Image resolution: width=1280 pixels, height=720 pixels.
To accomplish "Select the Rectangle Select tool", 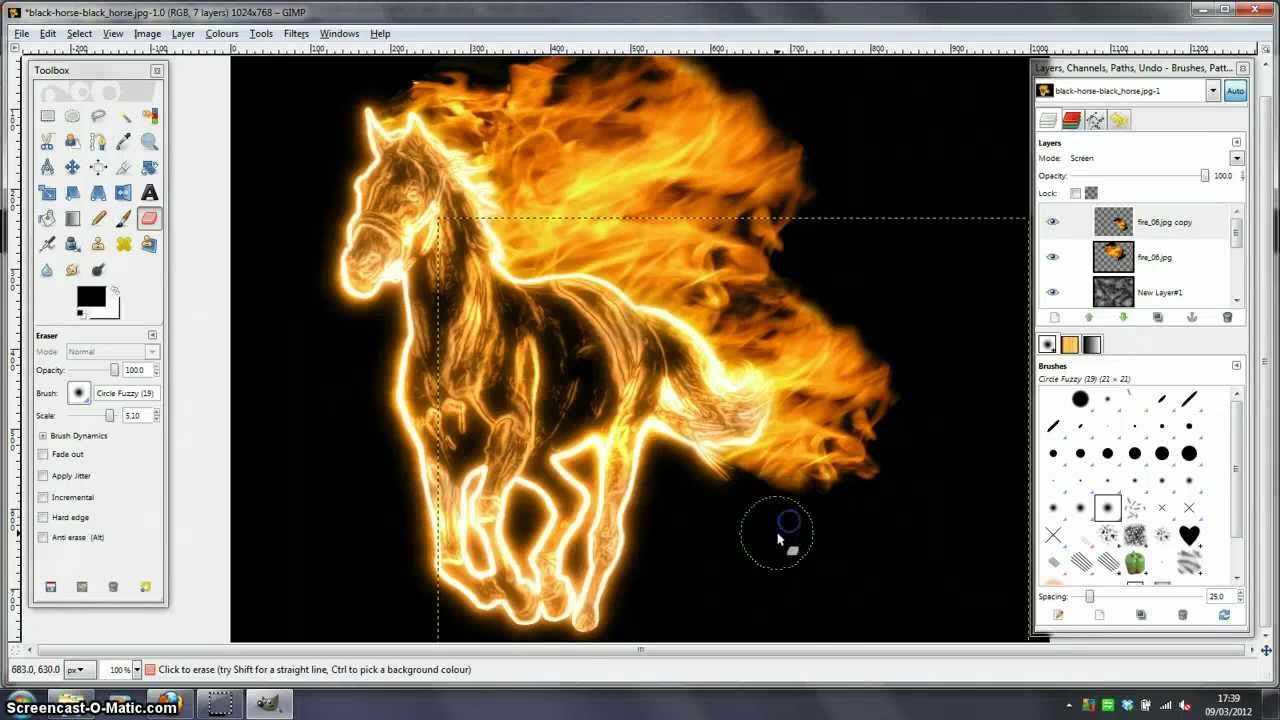I will click(x=48, y=115).
